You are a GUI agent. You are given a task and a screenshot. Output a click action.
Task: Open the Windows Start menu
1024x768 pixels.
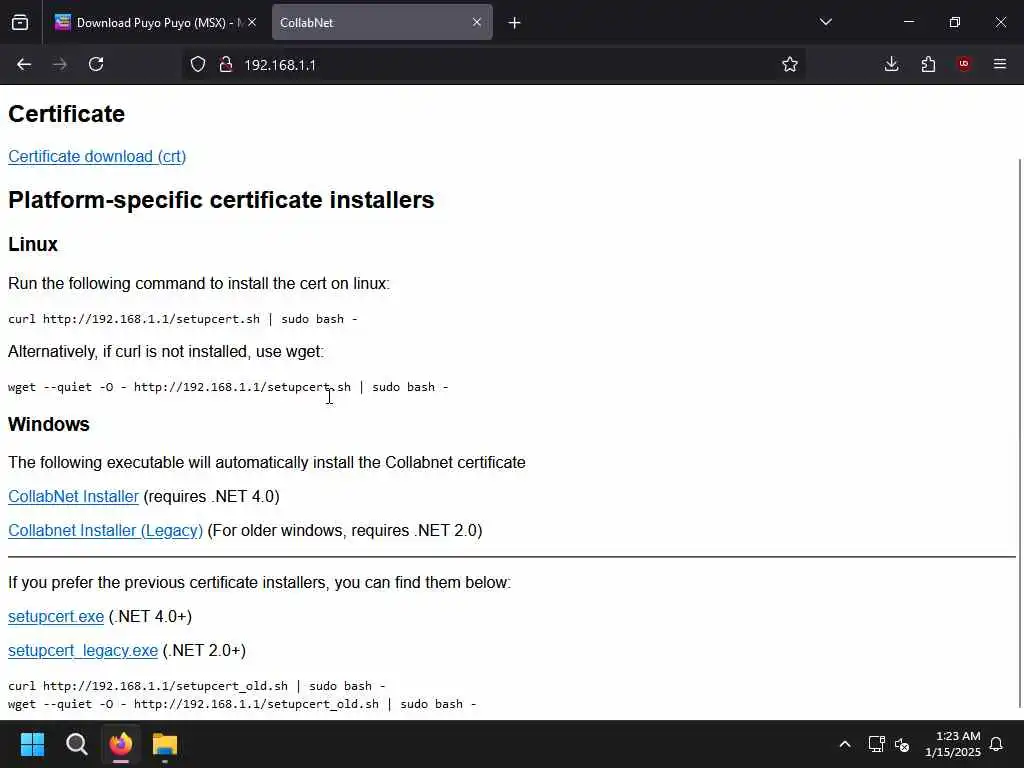32,744
